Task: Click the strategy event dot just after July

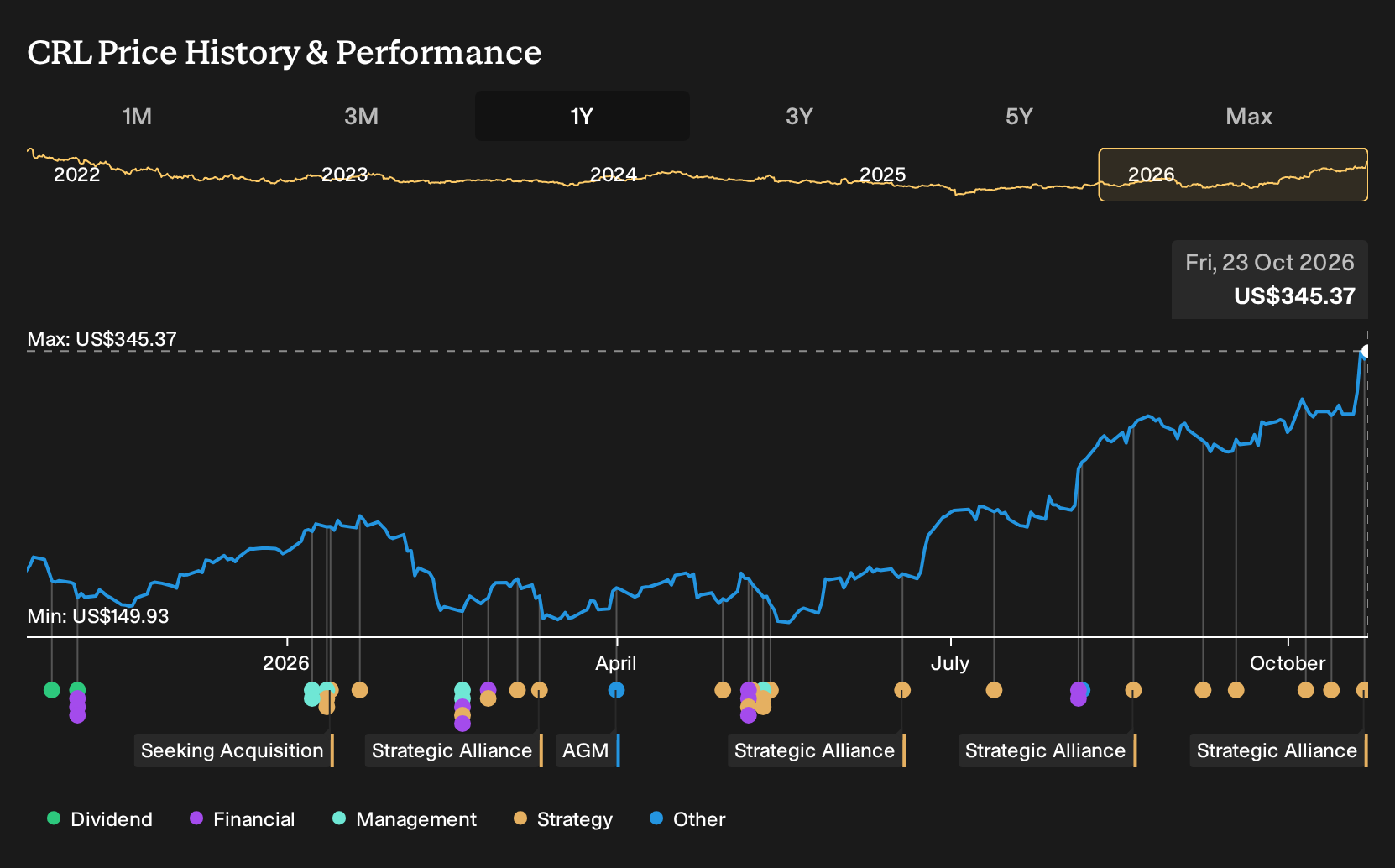Action: coord(994,690)
